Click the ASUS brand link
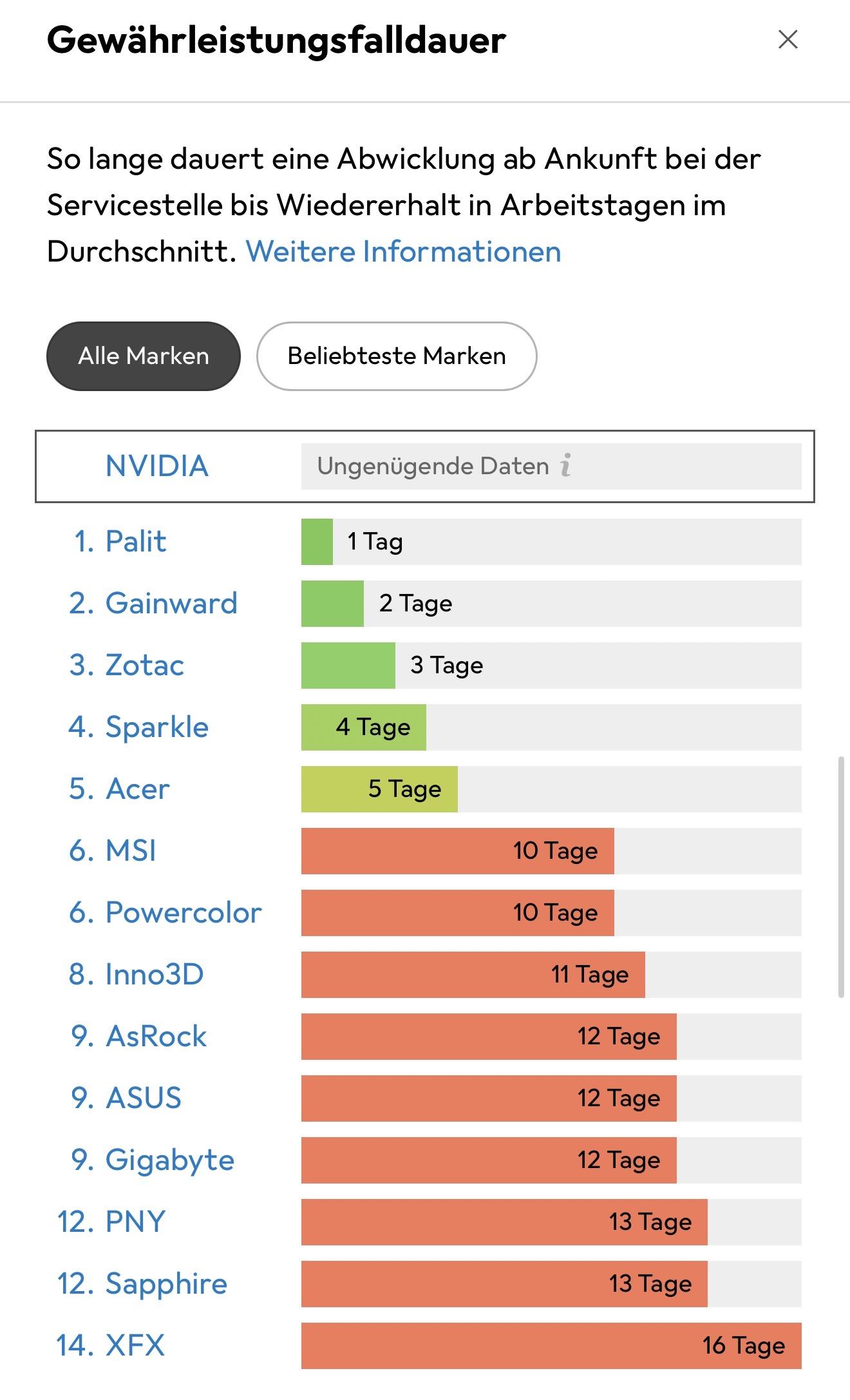Viewport: 850px width, 1400px height. click(144, 1098)
